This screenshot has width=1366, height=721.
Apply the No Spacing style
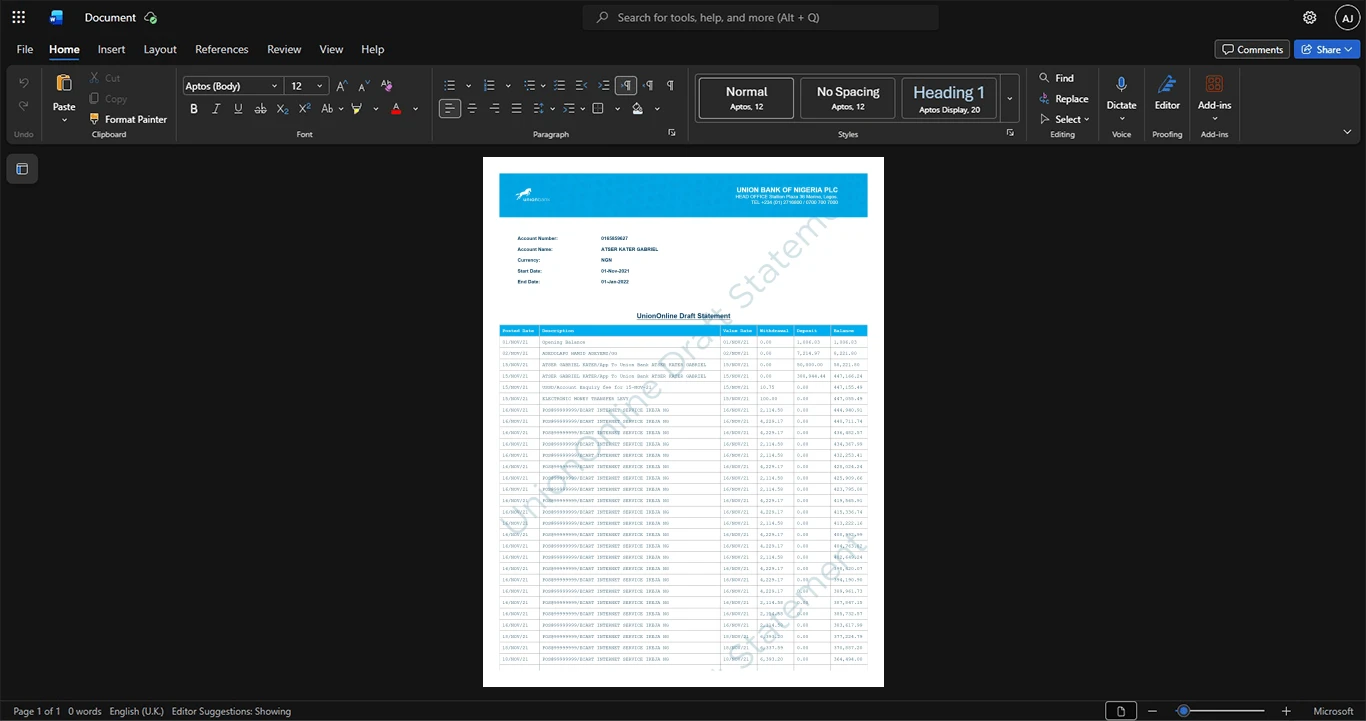(x=848, y=98)
